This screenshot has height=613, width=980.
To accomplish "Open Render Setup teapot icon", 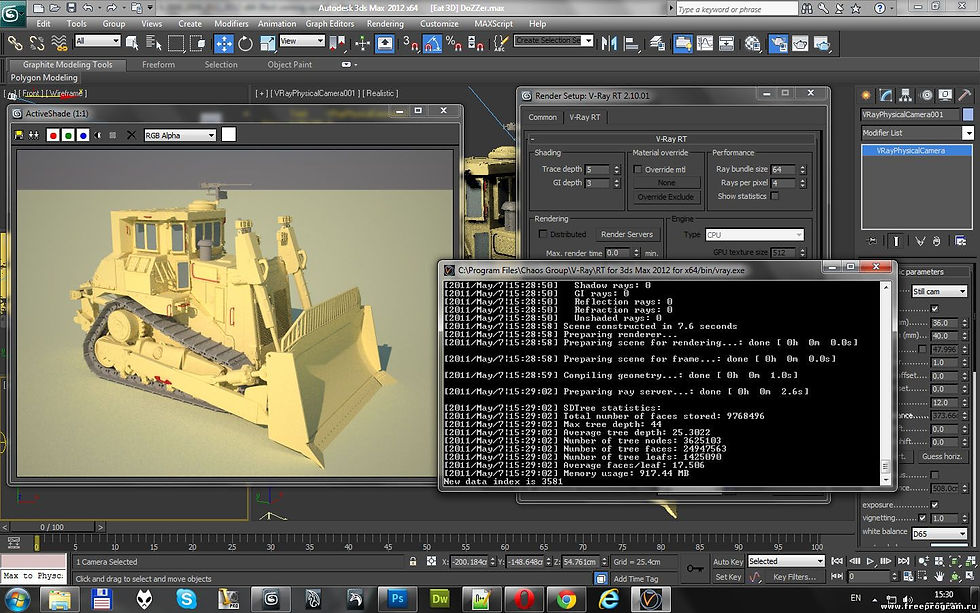I will (x=778, y=43).
